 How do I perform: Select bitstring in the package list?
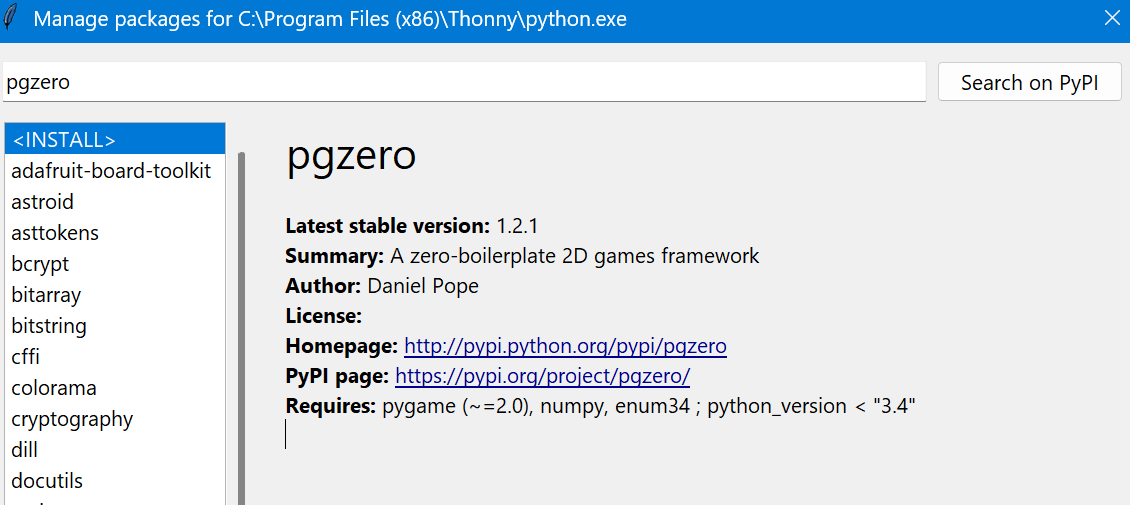tap(115, 326)
